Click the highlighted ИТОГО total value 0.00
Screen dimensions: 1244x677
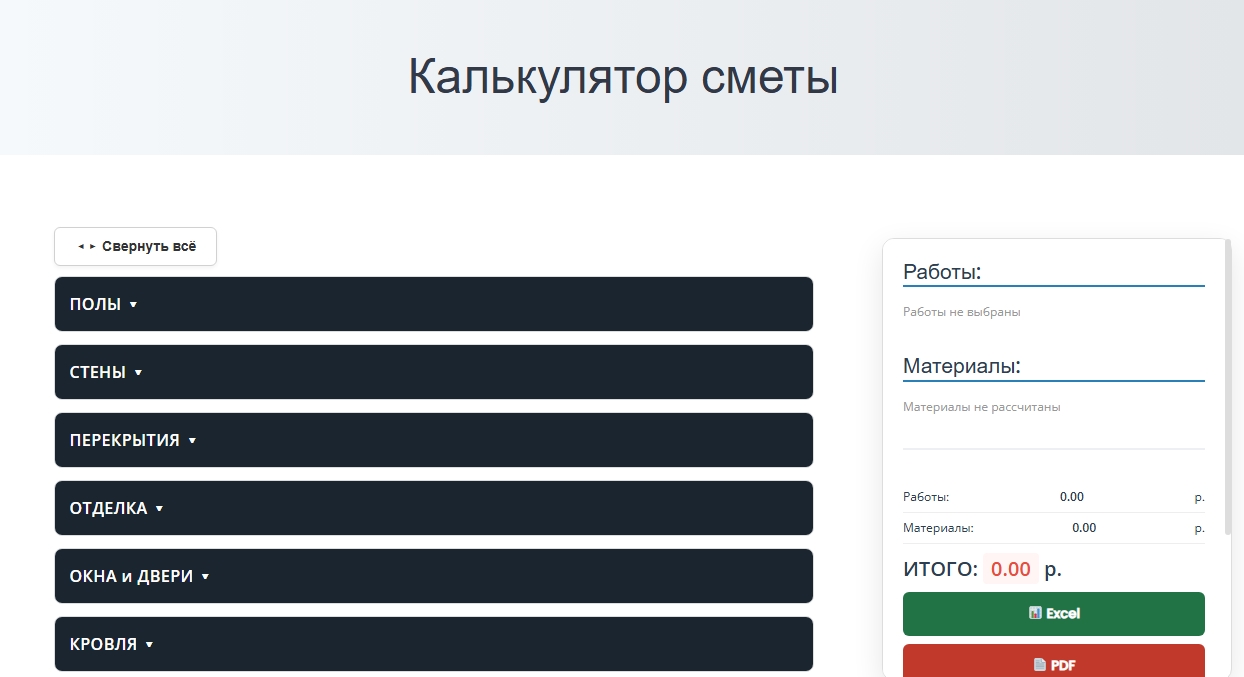pos(1009,569)
